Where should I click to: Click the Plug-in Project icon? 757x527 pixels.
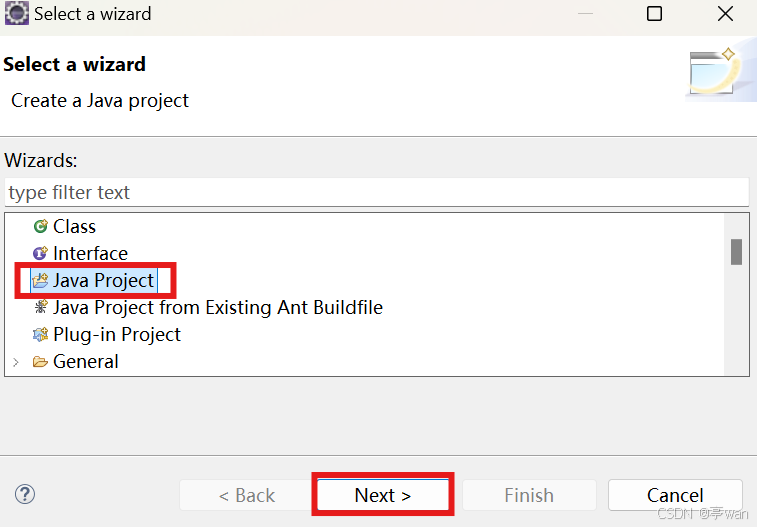coord(41,334)
